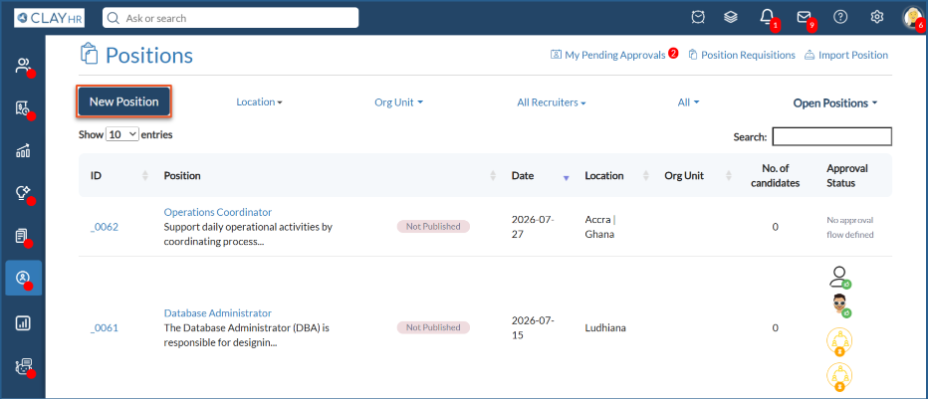Click the ClayHR logo
928x399 pixels.
[49, 18]
